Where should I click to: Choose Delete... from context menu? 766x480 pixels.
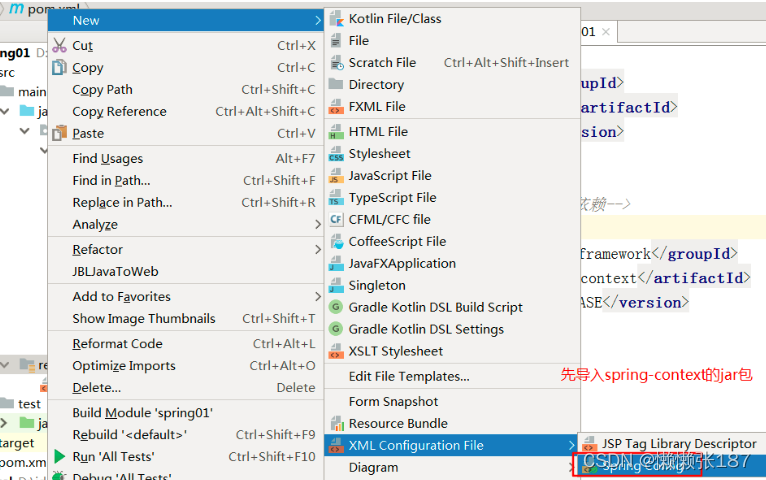[x=186, y=387]
